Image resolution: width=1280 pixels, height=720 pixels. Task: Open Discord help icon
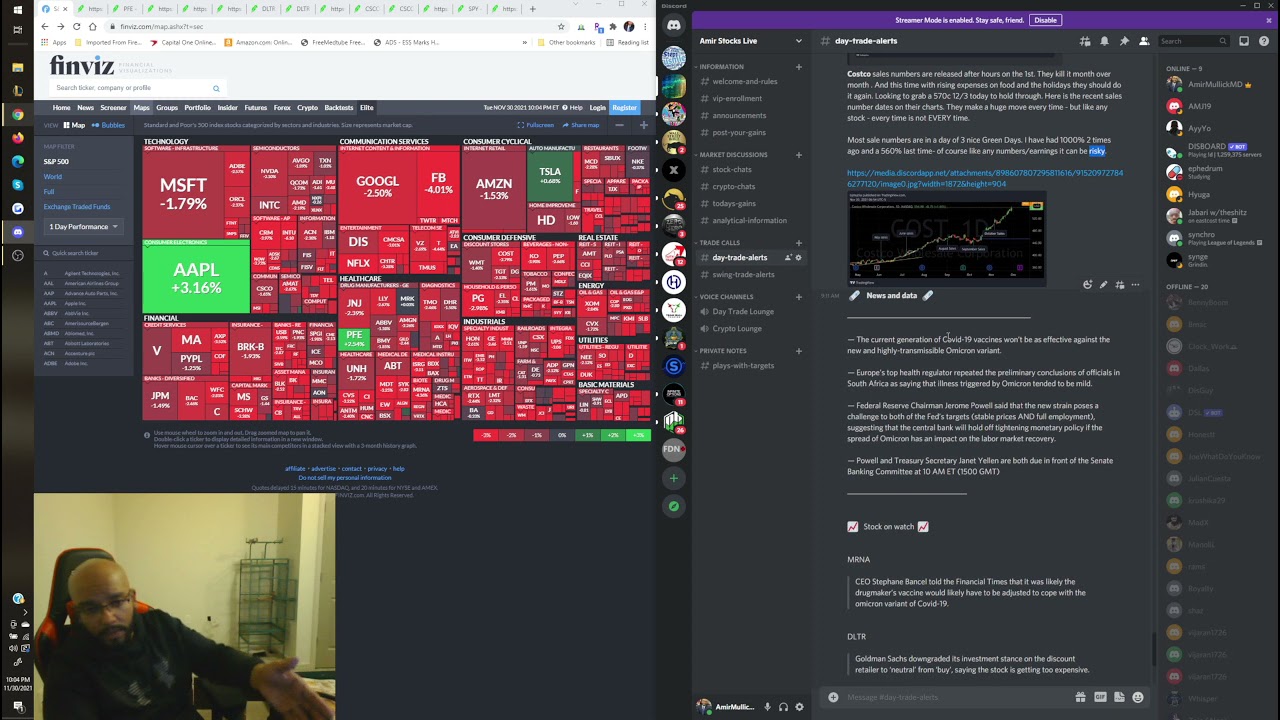tap(1264, 41)
